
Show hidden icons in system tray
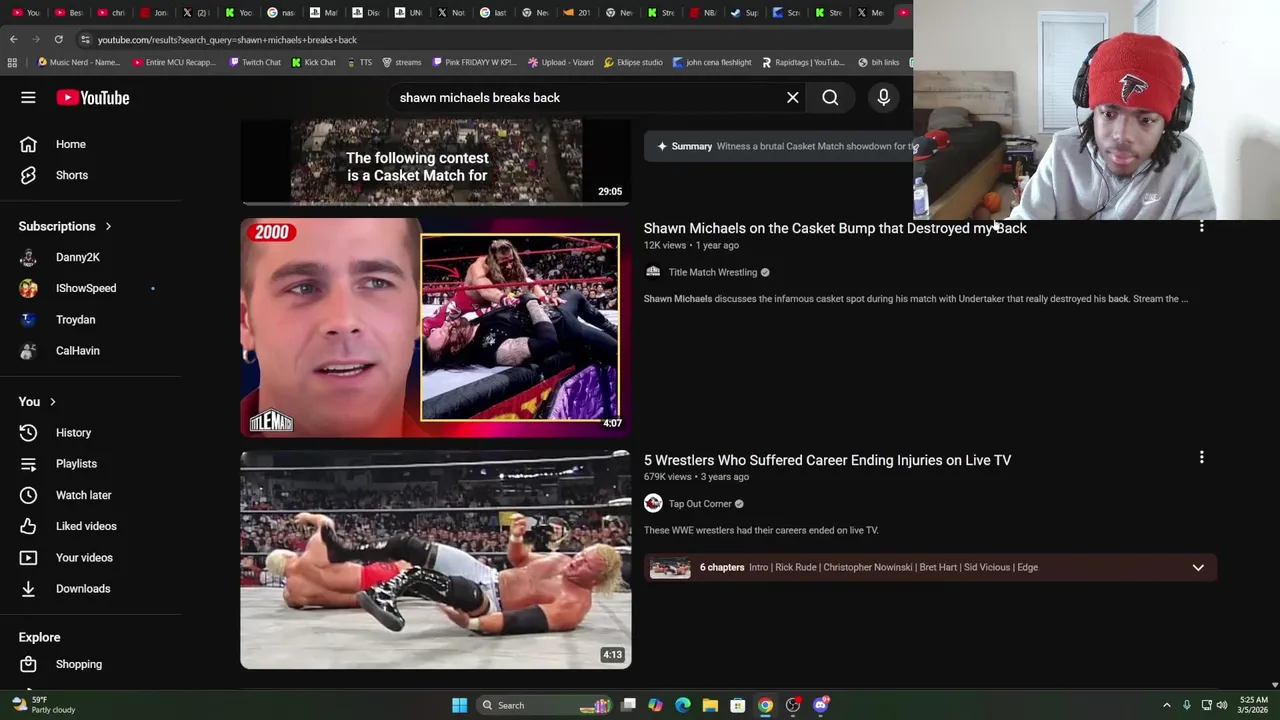click(1166, 705)
